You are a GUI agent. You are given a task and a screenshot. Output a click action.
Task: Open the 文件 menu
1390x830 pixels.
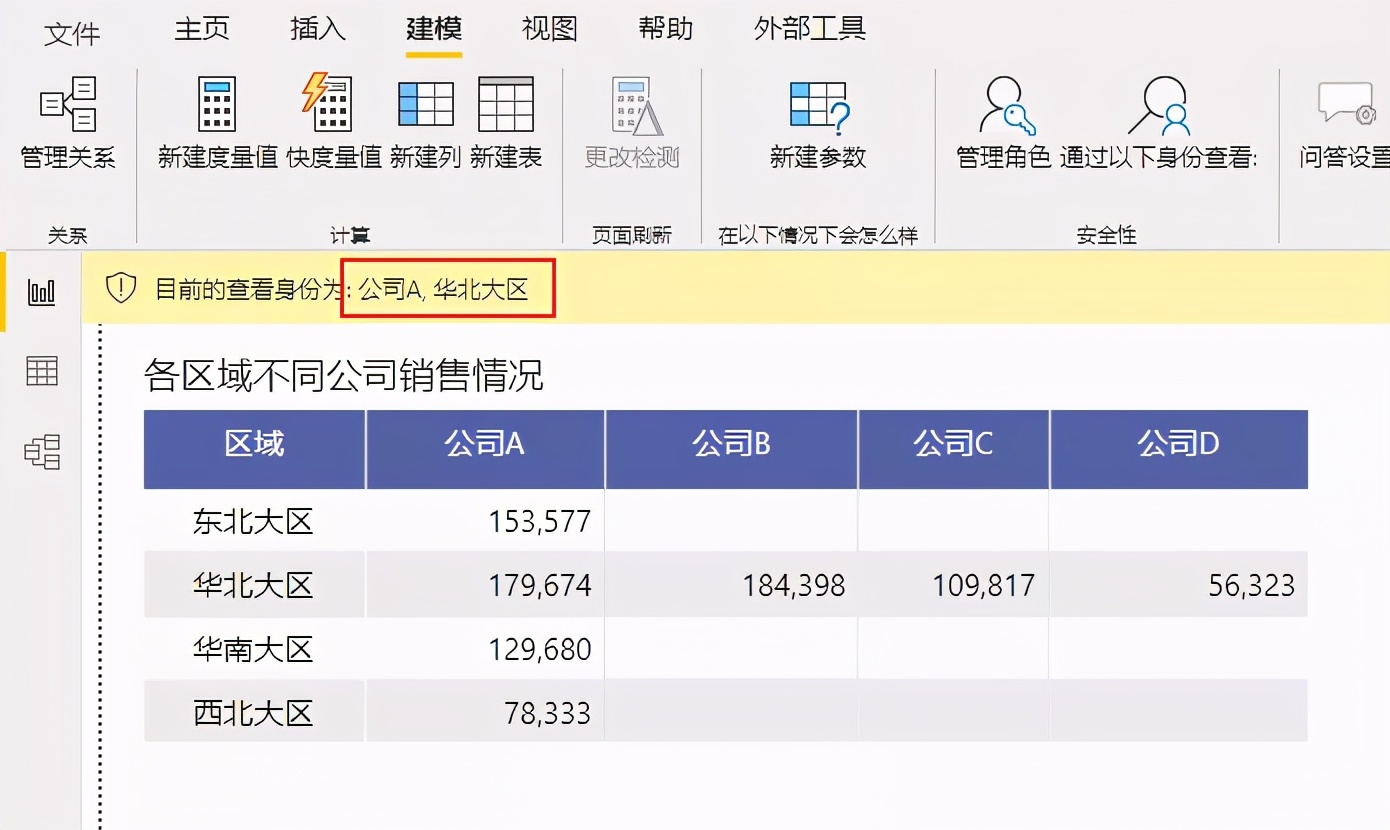point(72,33)
